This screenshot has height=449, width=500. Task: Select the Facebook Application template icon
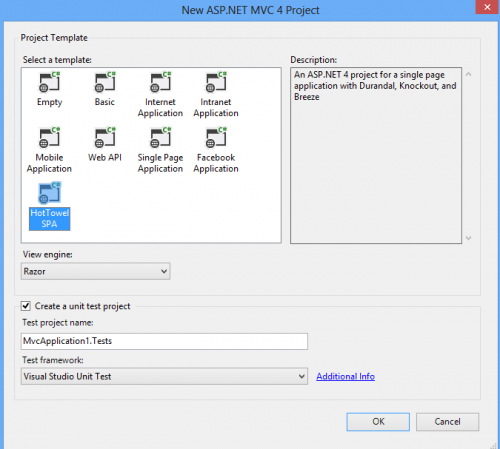(216, 138)
